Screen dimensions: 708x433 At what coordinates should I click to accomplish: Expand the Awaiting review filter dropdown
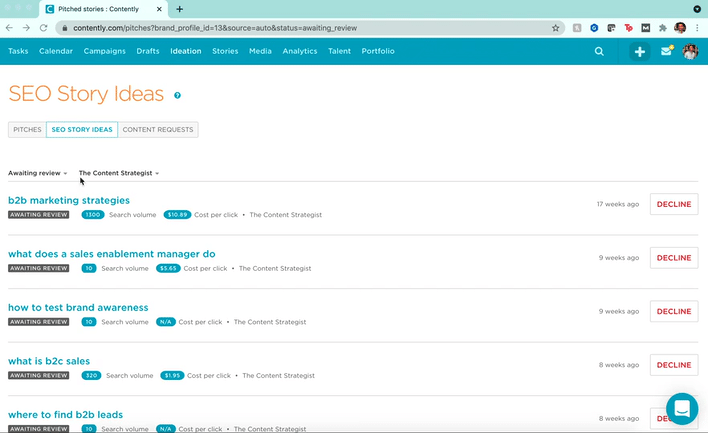click(38, 173)
